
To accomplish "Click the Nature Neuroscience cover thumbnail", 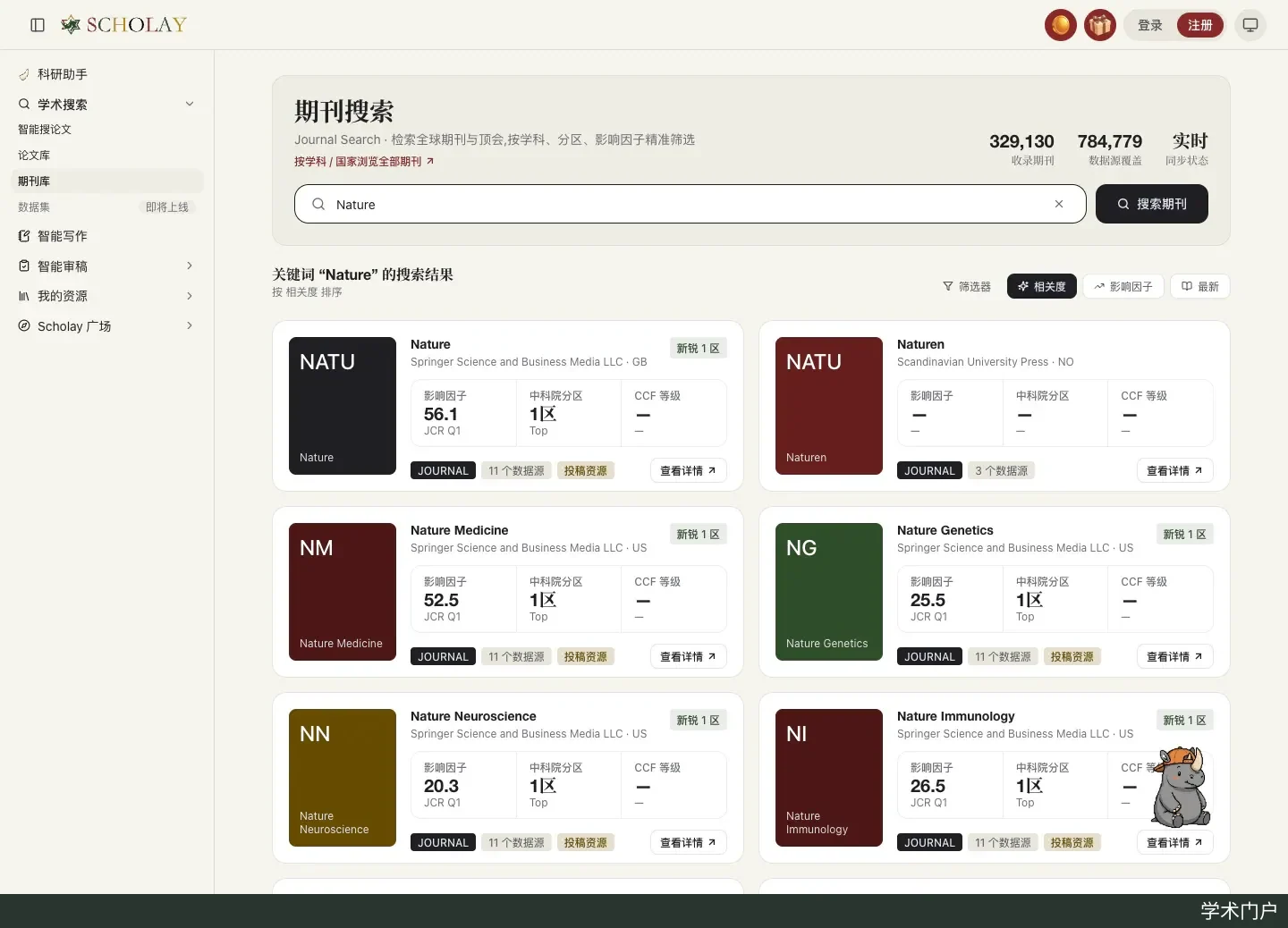I will (343, 778).
